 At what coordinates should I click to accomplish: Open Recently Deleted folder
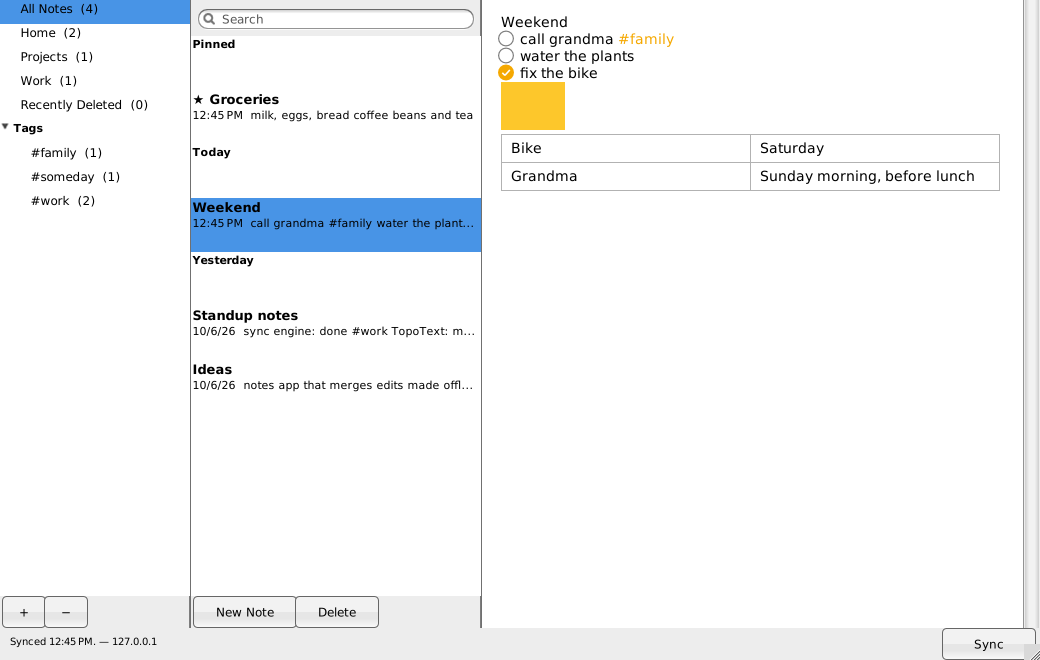[95, 104]
